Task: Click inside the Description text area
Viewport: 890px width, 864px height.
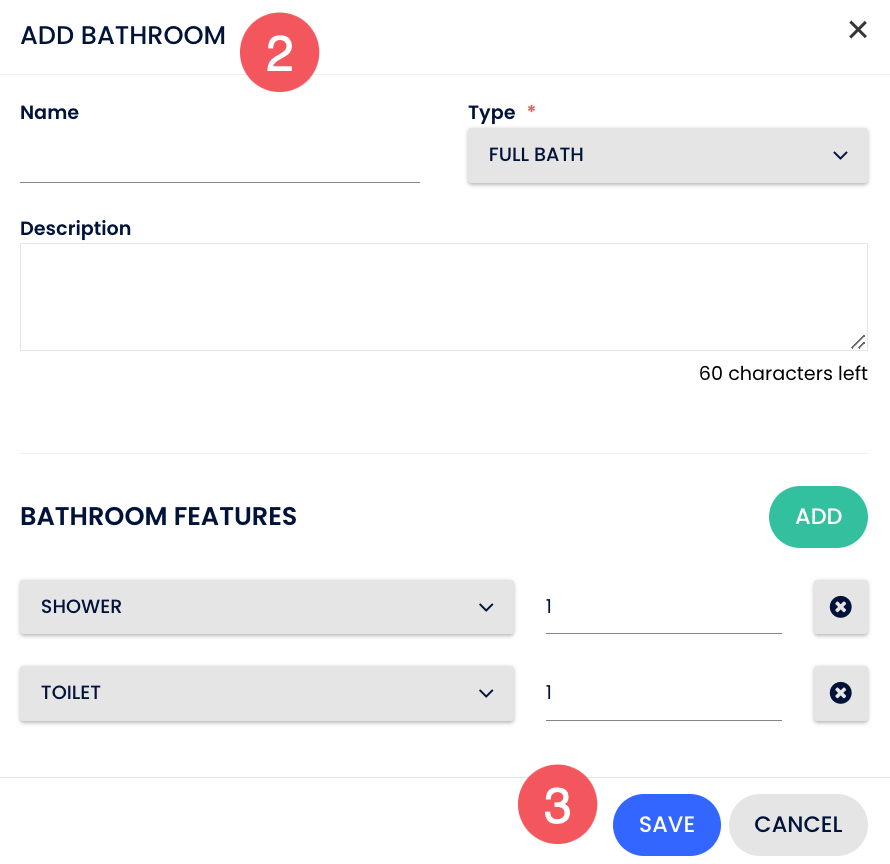Action: click(x=443, y=296)
